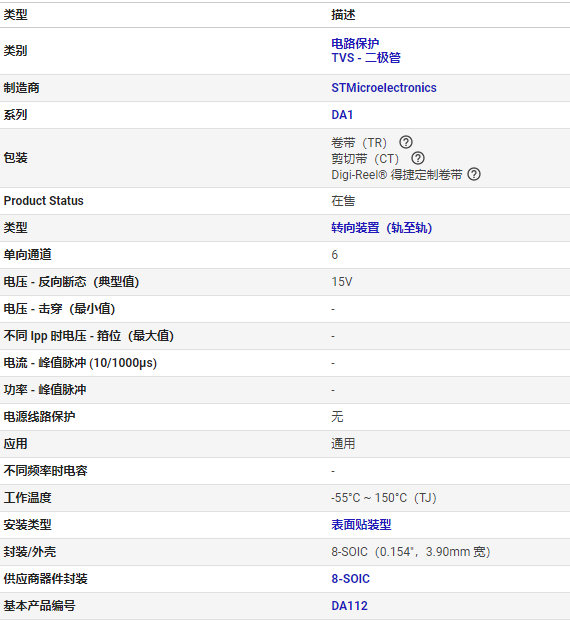This screenshot has height=620, width=570.
Task: Click the 类型 column header at top
Action: pyautogui.click(x=15, y=15)
